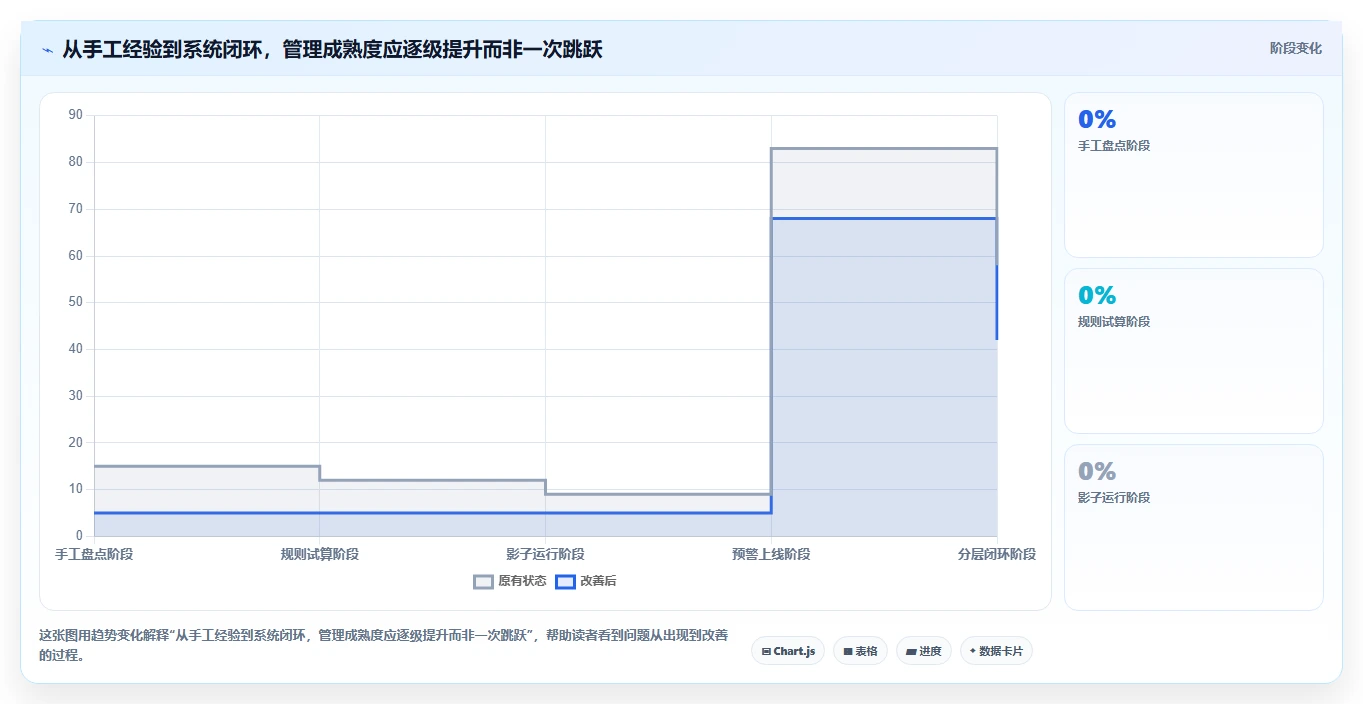Click the lightning icon beside the title
The height and width of the screenshot is (704, 1363).
[47, 49]
